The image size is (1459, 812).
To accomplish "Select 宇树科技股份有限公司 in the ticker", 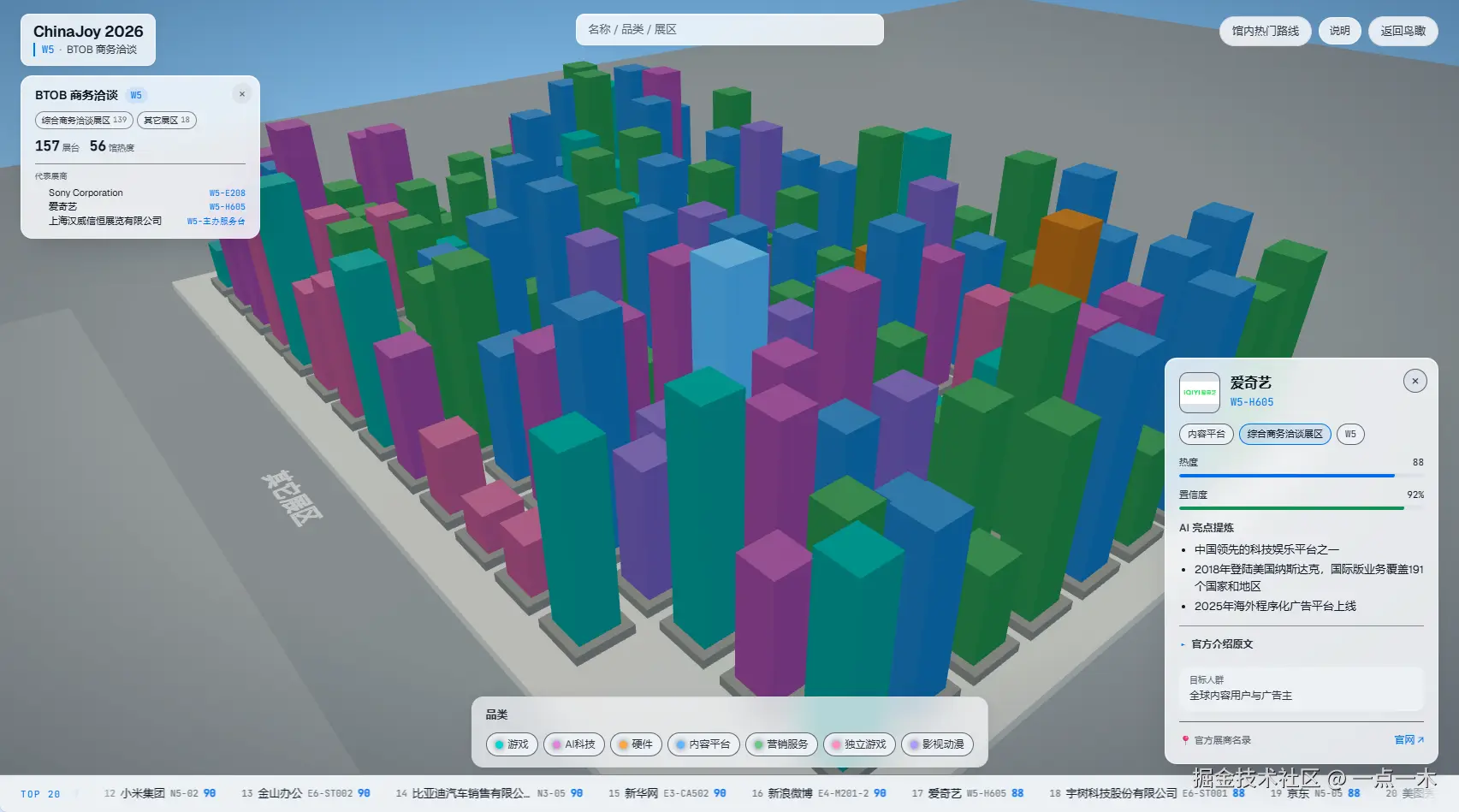I will (1148, 794).
